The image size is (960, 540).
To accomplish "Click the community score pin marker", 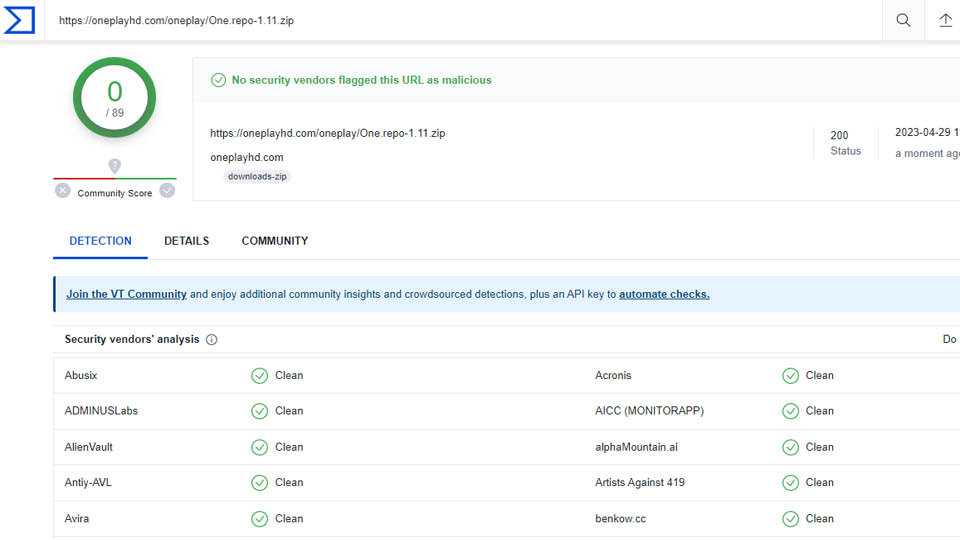I will click(x=114, y=166).
